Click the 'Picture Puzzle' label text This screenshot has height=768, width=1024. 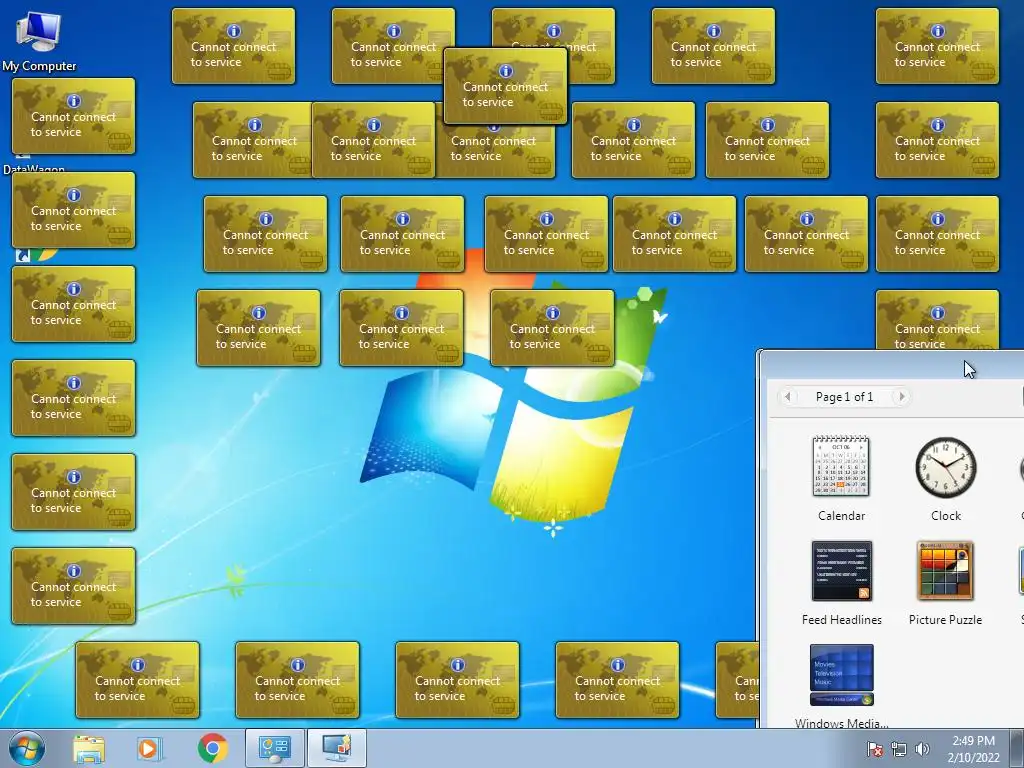945,620
